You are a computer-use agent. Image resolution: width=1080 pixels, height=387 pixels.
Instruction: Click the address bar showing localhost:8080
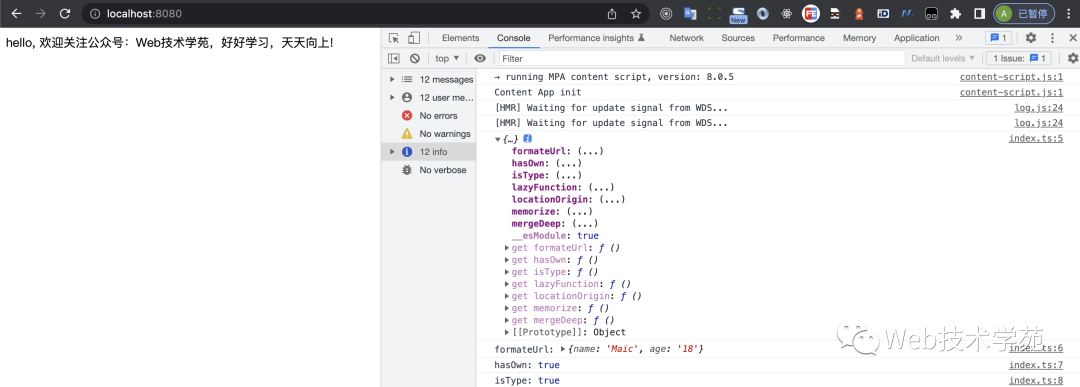pyautogui.click(x=344, y=13)
